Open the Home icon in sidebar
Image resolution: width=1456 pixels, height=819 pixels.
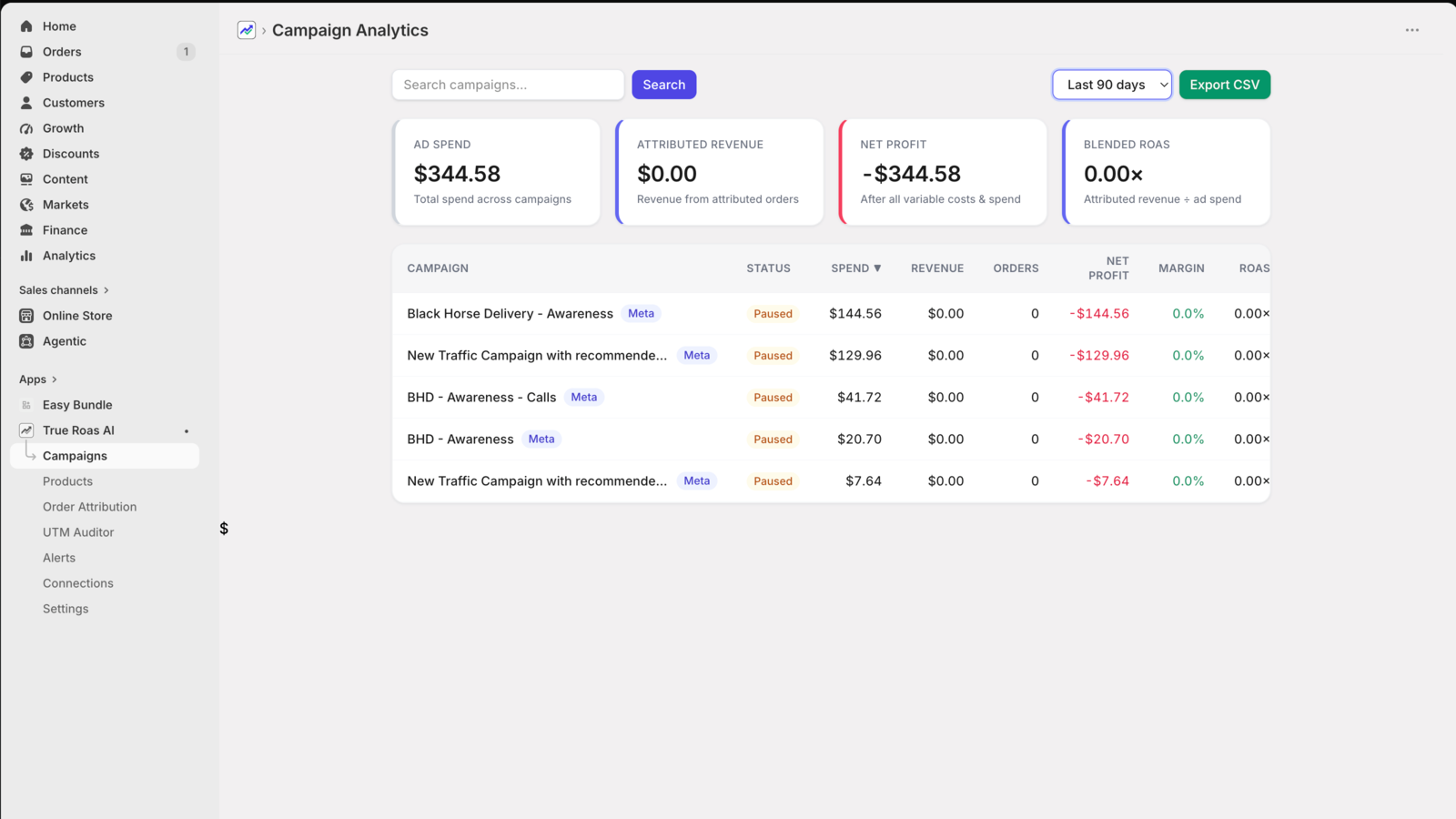(26, 26)
